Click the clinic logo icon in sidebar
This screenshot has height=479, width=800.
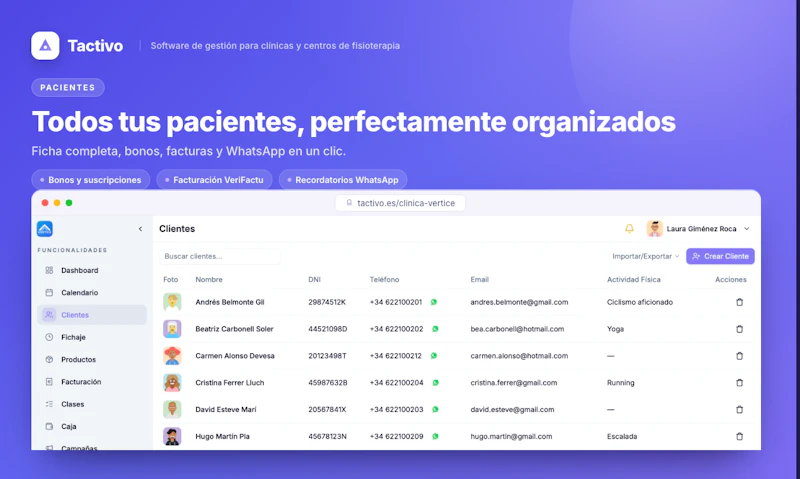pyautogui.click(x=45, y=229)
